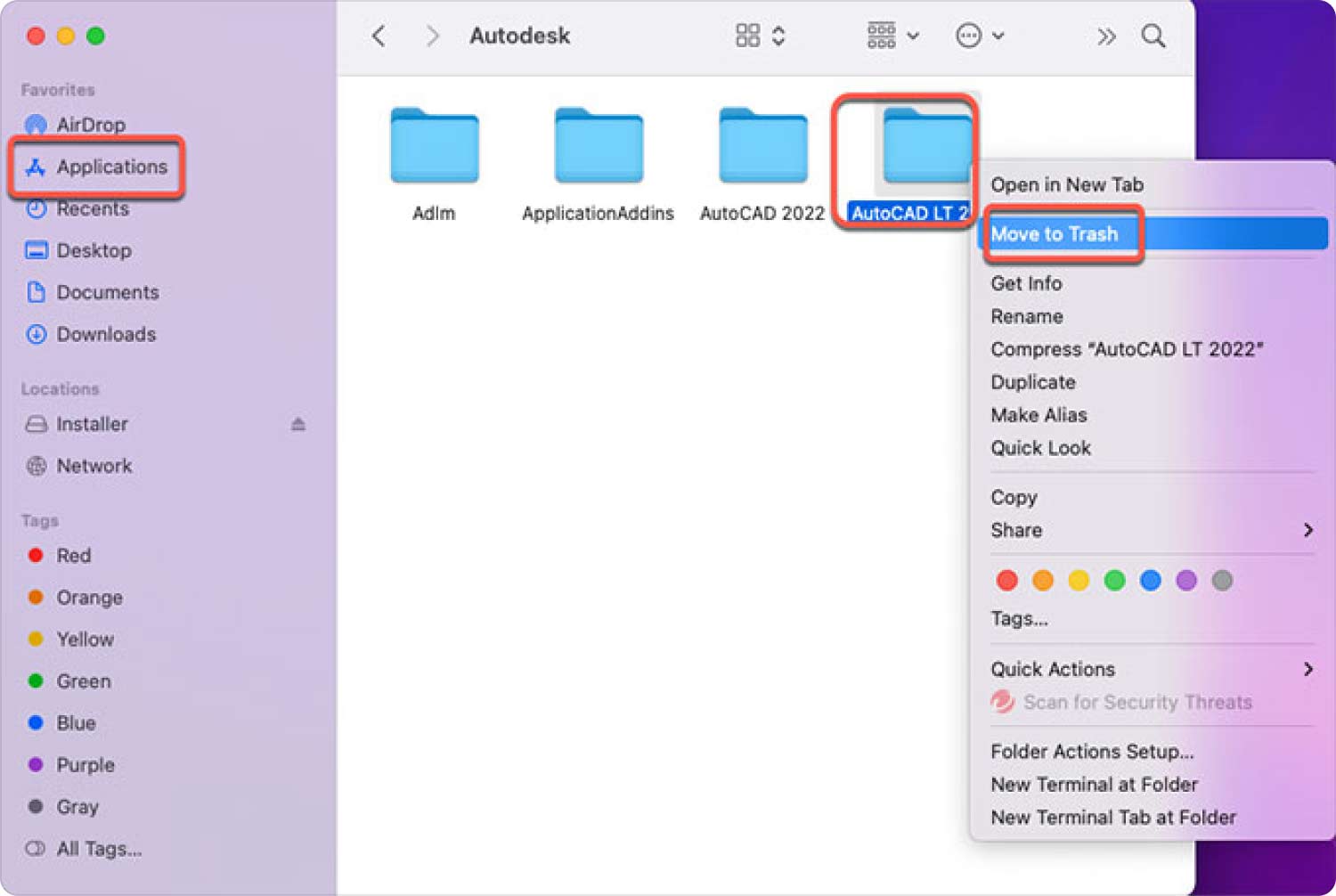Viewport: 1336px width, 896px height.
Task: Apply the blue tag color dot
Action: point(1151,581)
